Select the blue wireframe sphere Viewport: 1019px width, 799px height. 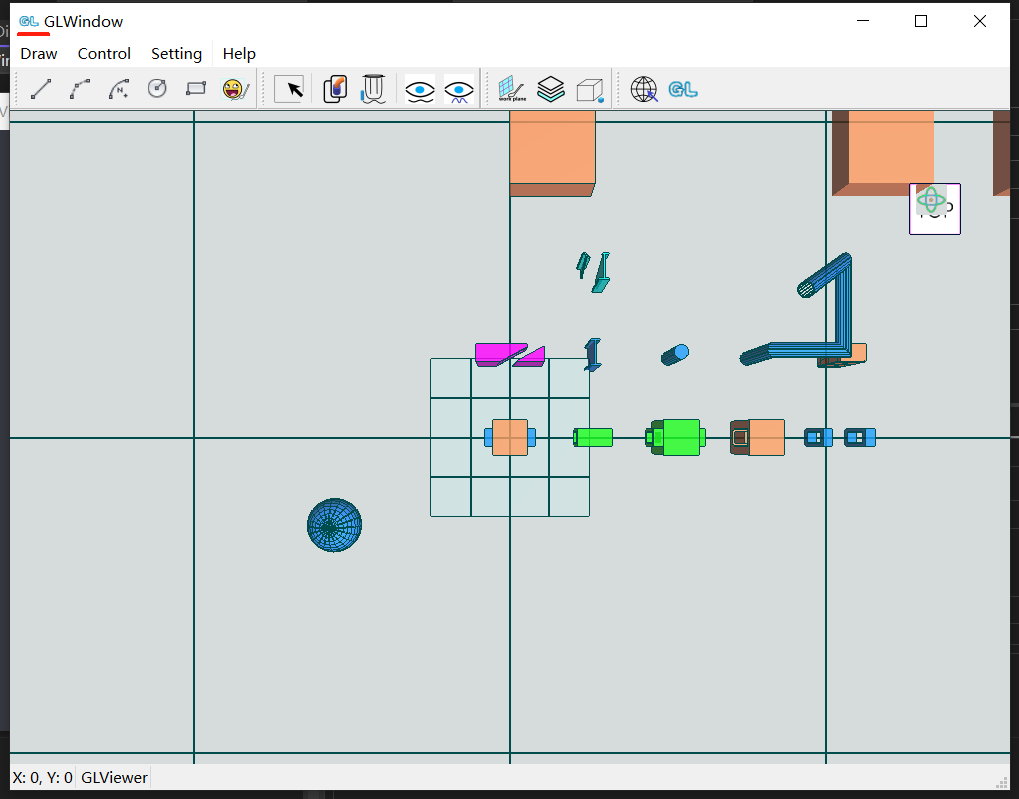pyautogui.click(x=334, y=525)
